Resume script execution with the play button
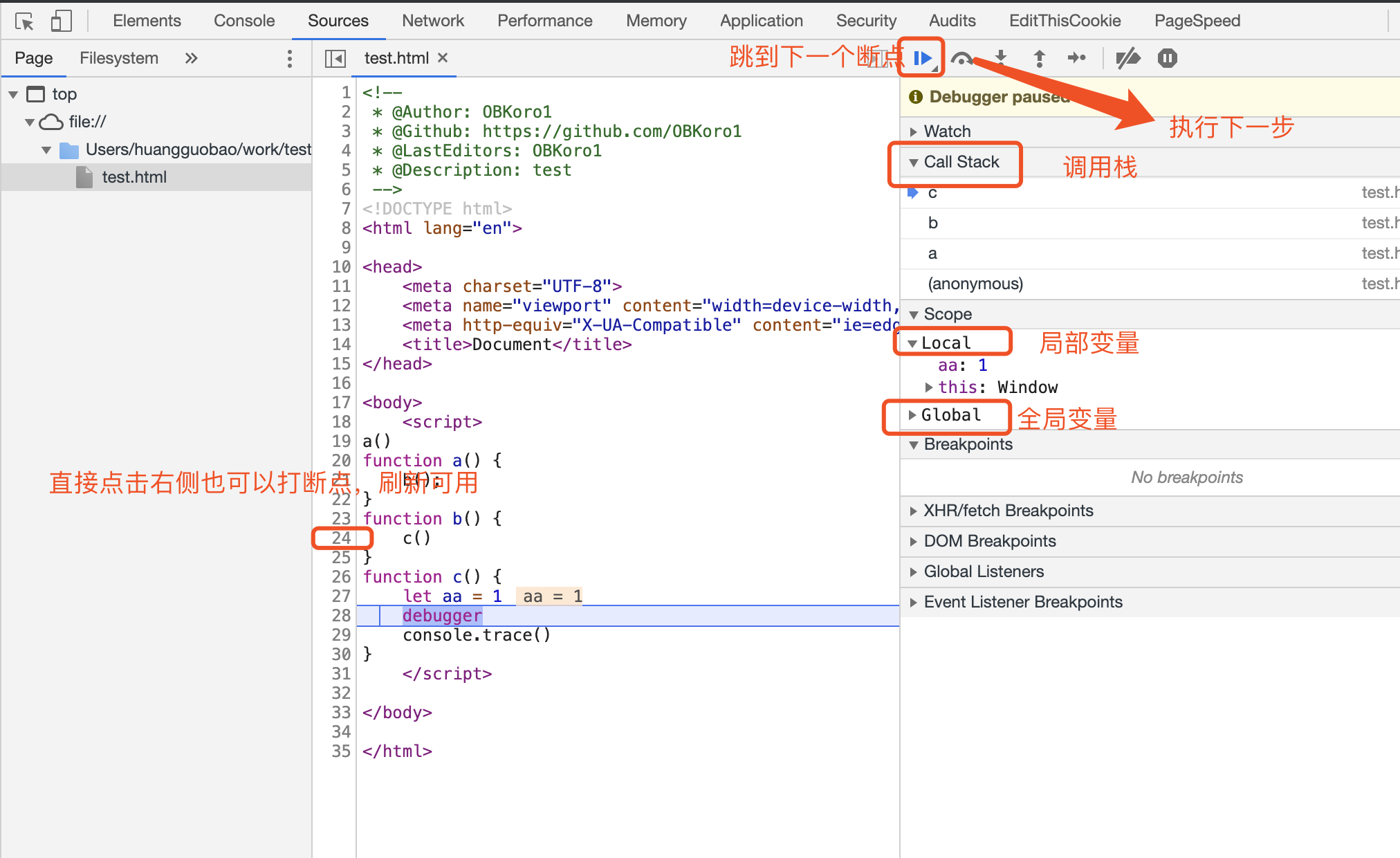The width and height of the screenshot is (1400, 858). tap(923, 58)
